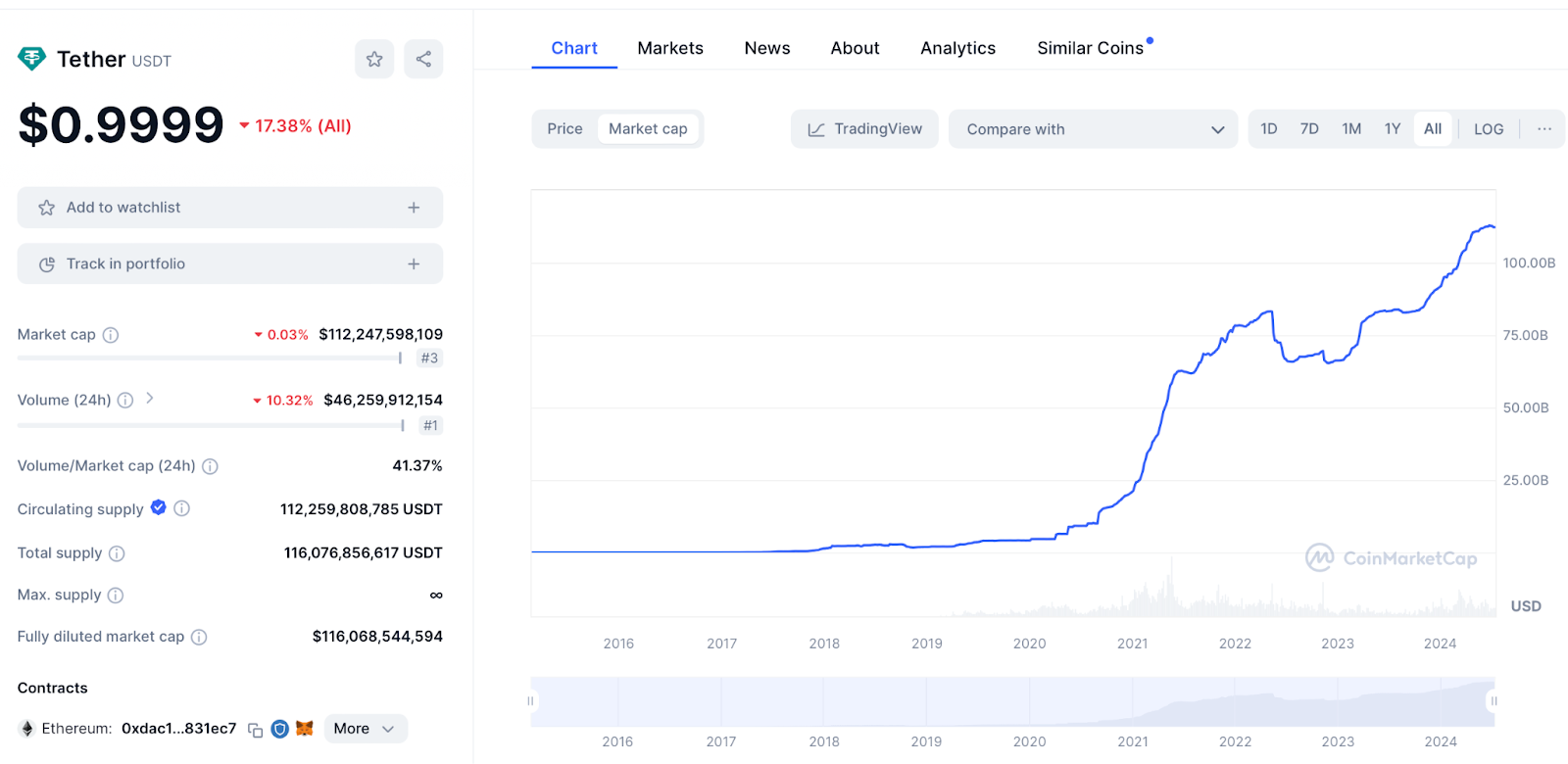The height and width of the screenshot is (764, 1568).
Task: Click the Volume rank progress bar
Action: click(211, 425)
